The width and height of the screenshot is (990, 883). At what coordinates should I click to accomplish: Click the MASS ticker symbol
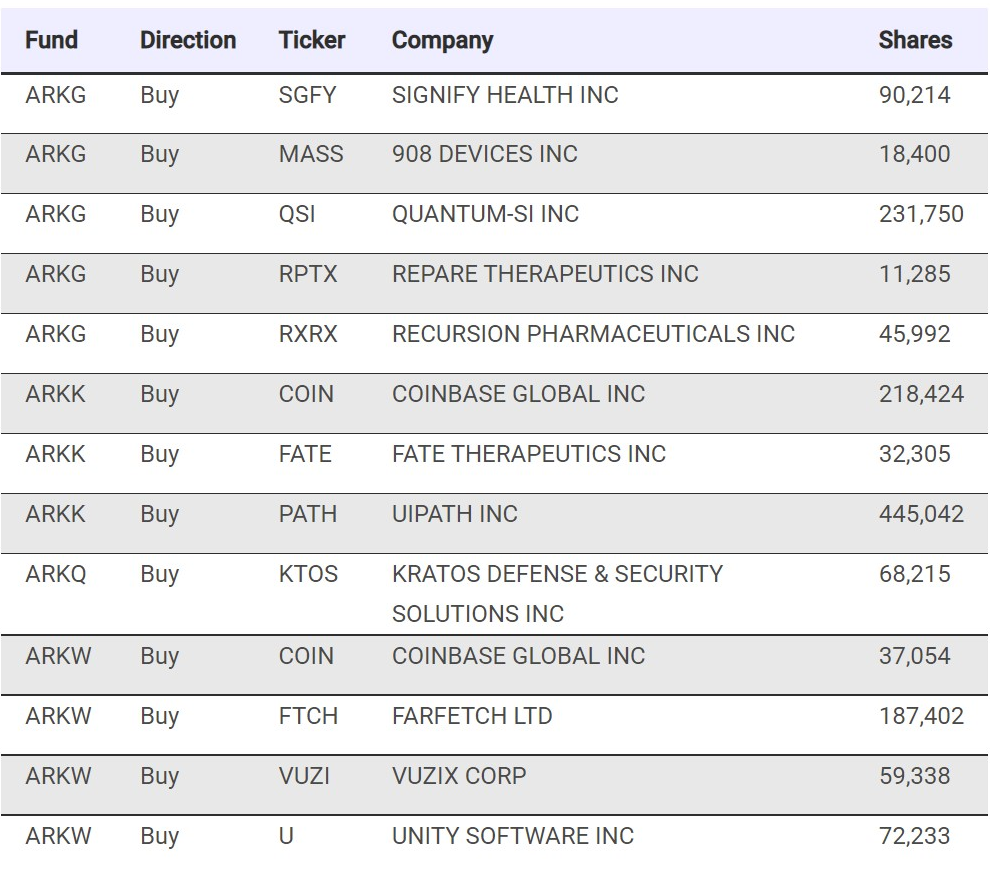(311, 155)
